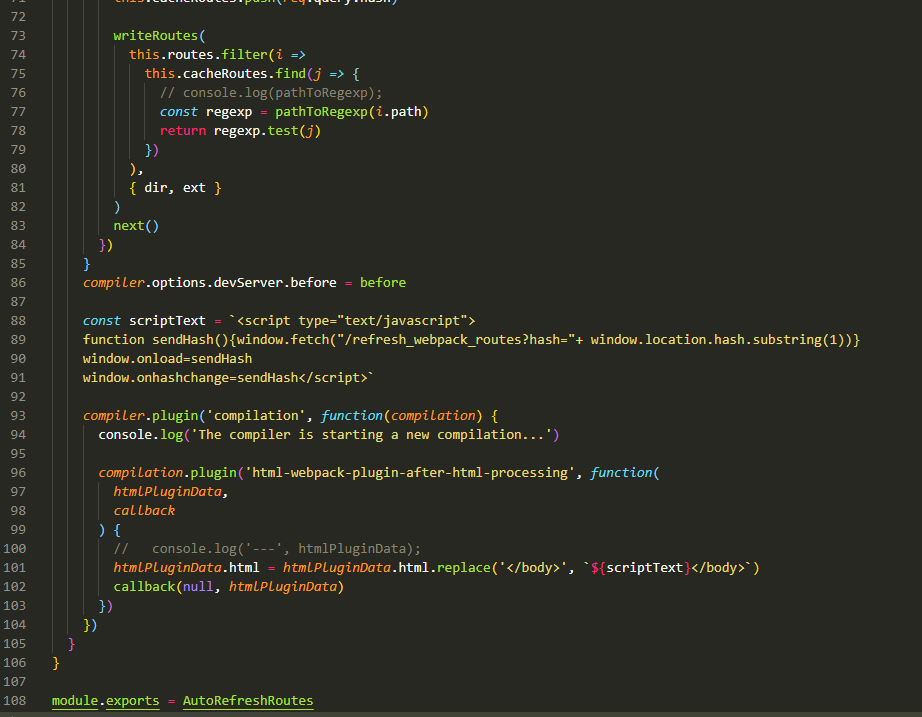
Task: Click callback(null, htmlPluginData) on line 102
Action: coord(228,586)
